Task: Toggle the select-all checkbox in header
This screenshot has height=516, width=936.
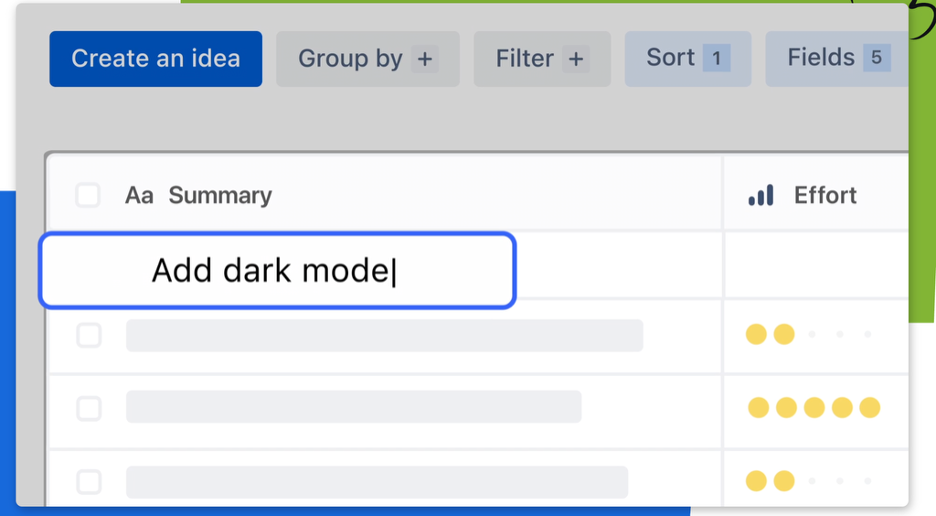Action: pos(88,195)
